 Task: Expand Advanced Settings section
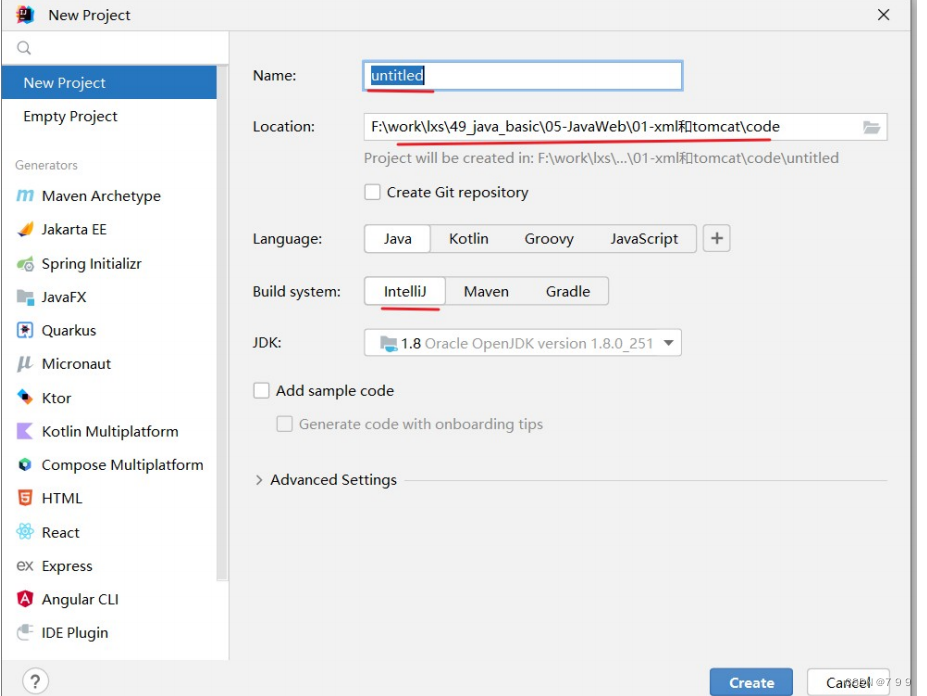258,480
